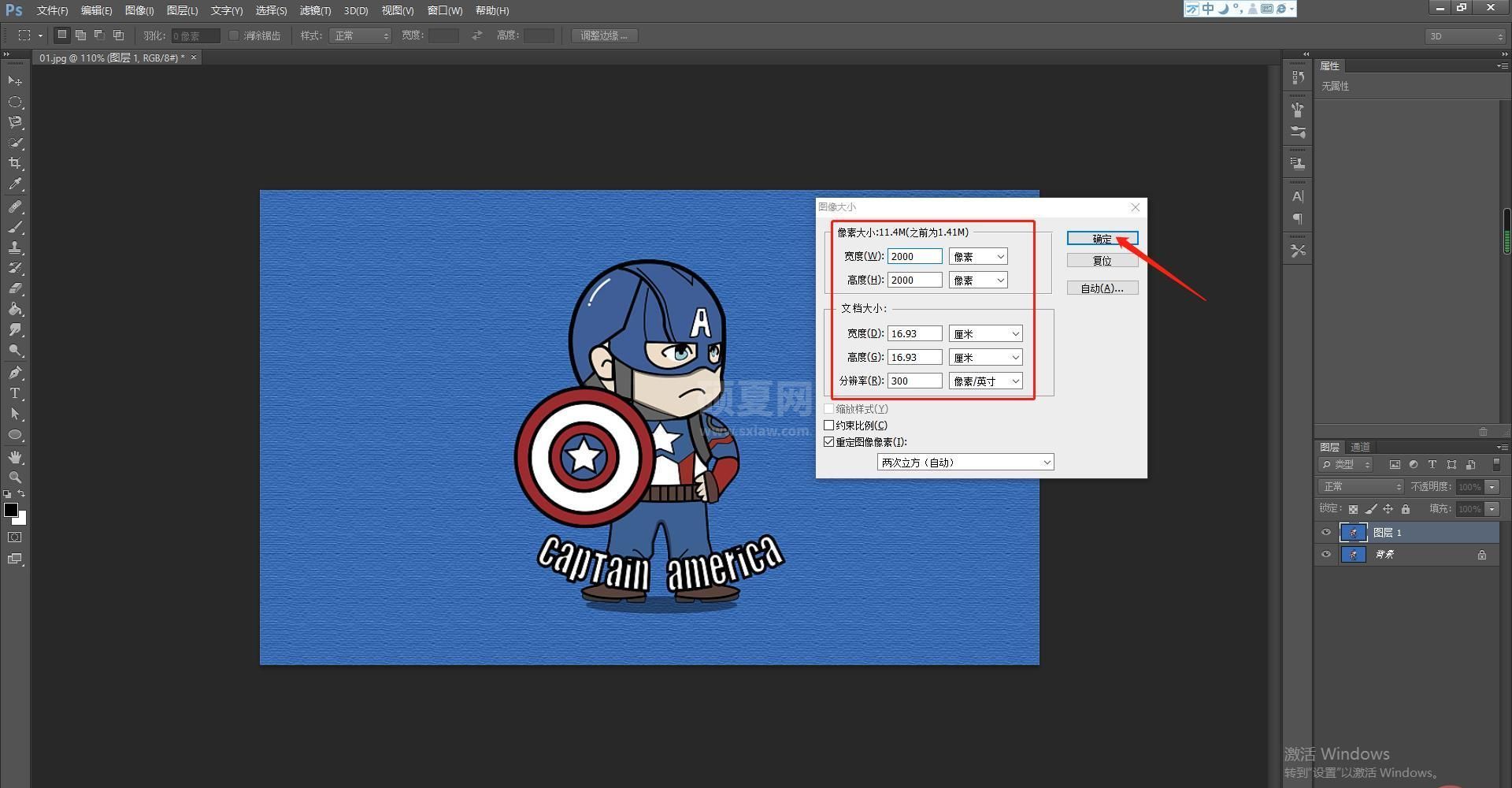1512x788 pixels.
Task: Select the Dodge tool
Action: [15, 350]
